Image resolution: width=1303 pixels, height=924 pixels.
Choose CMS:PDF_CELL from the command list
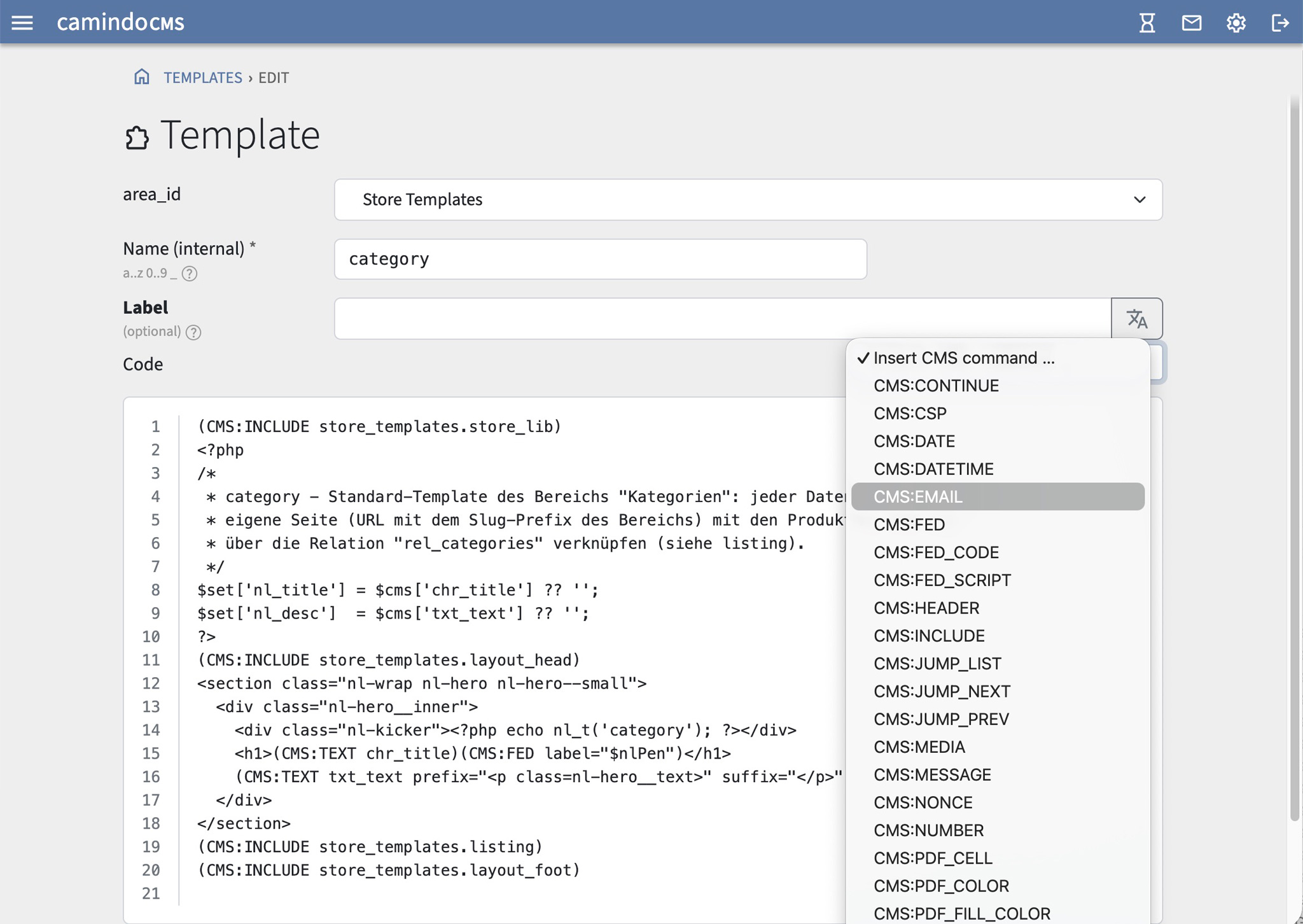pyautogui.click(x=998, y=858)
